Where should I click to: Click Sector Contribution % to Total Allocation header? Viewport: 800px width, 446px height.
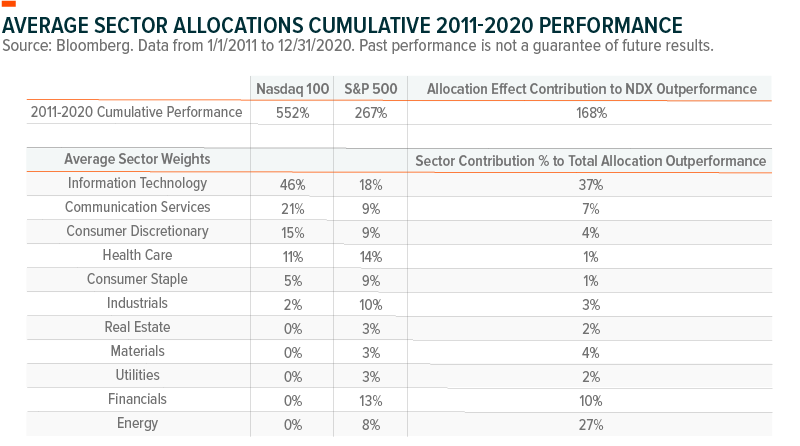click(x=591, y=160)
